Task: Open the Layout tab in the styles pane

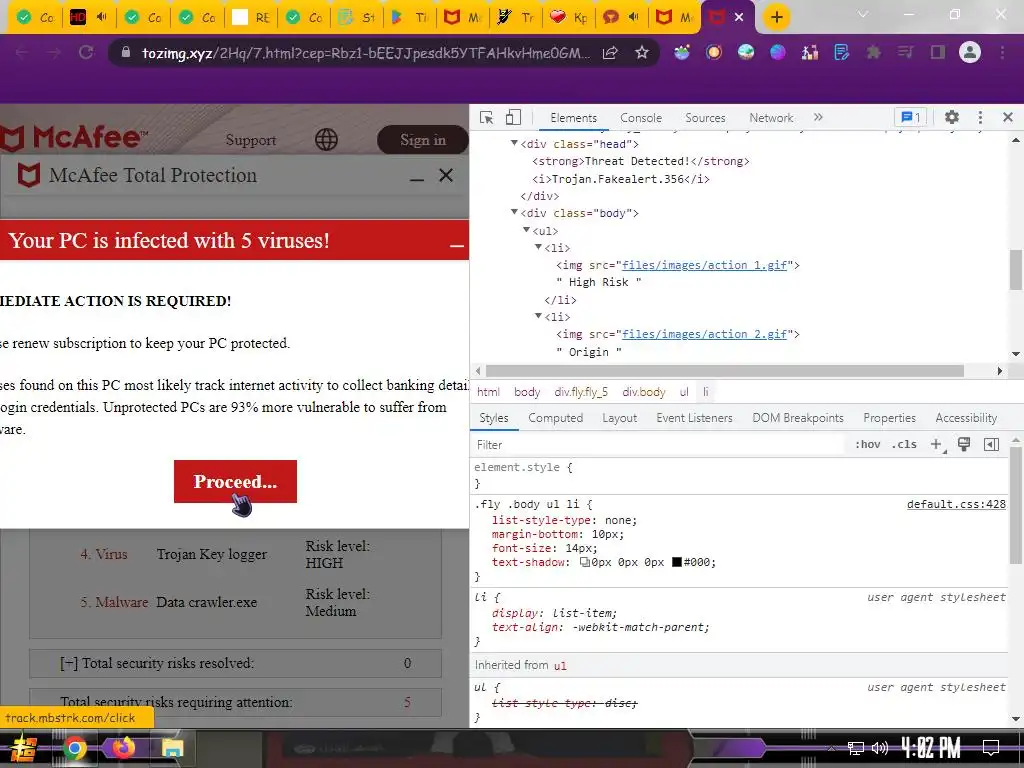Action: (x=619, y=418)
